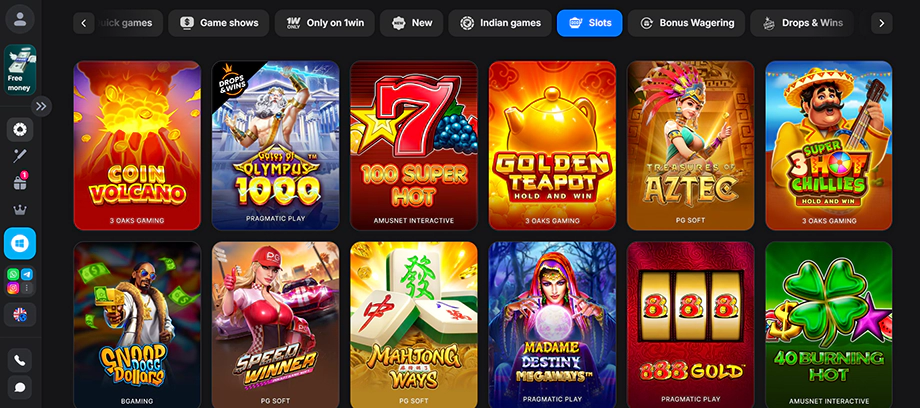The image size is (920, 408).
Task: Switch to the Game shows tab
Action: [219, 23]
